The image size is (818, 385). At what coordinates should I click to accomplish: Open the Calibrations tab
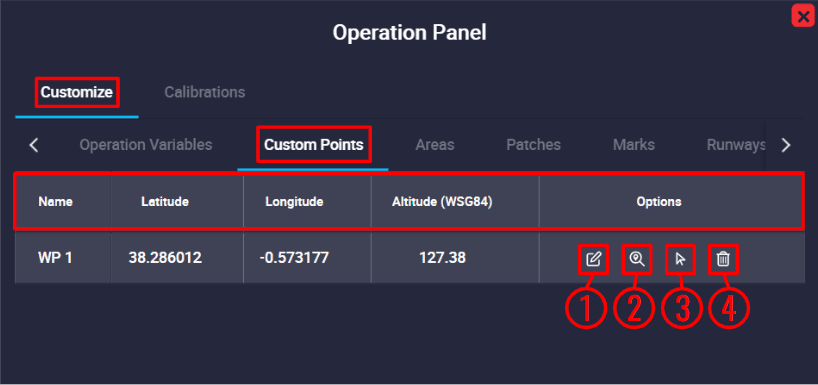[204, 92]
